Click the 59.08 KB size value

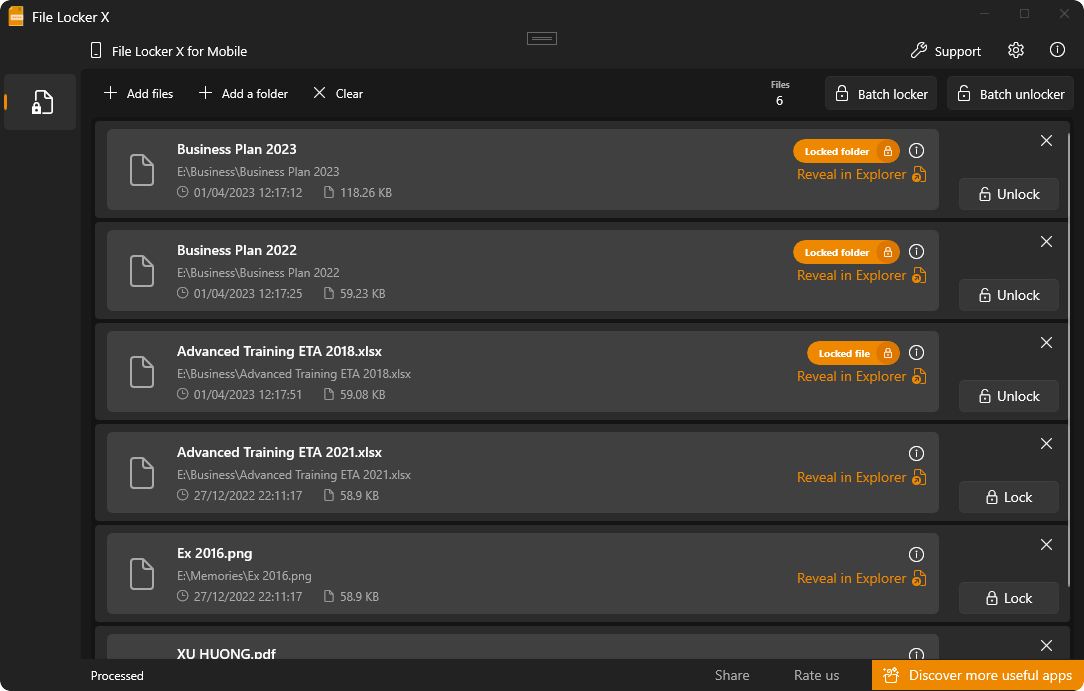[x=362, y=395]
